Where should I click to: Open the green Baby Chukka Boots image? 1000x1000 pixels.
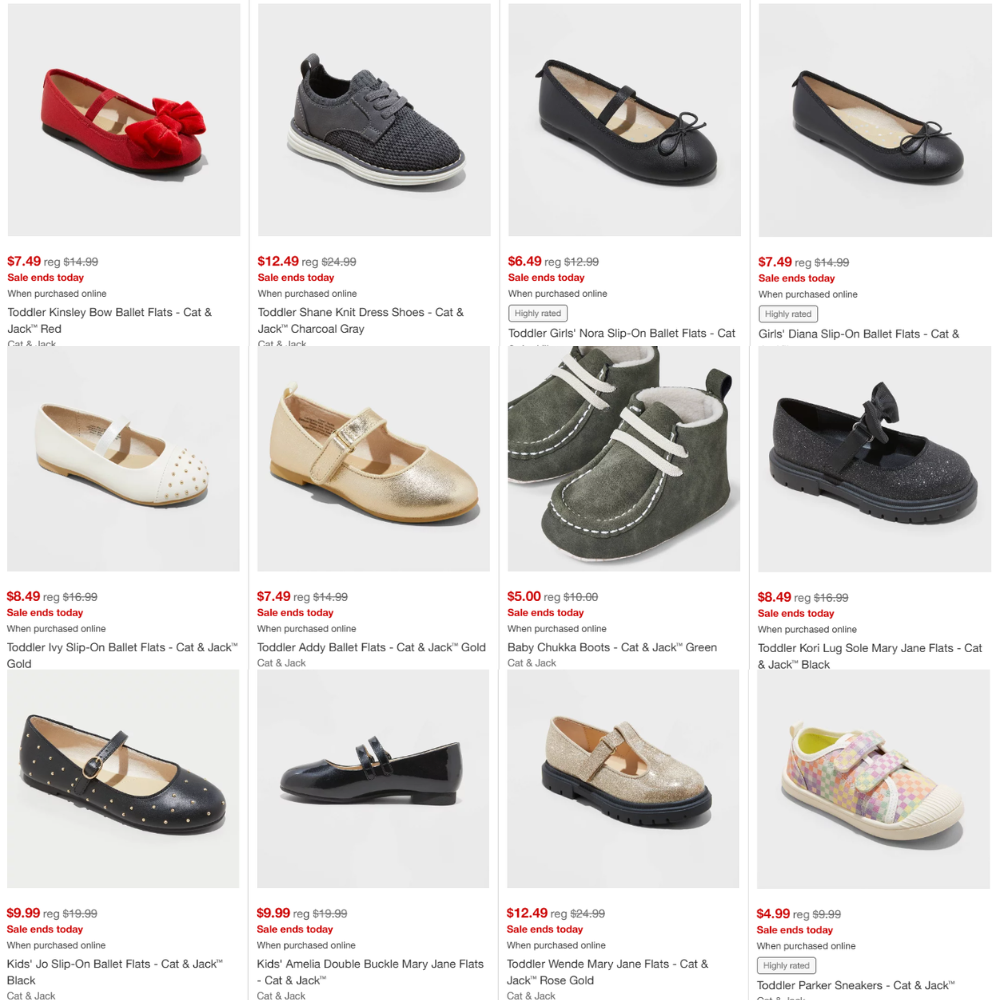(x=624, y=459)
